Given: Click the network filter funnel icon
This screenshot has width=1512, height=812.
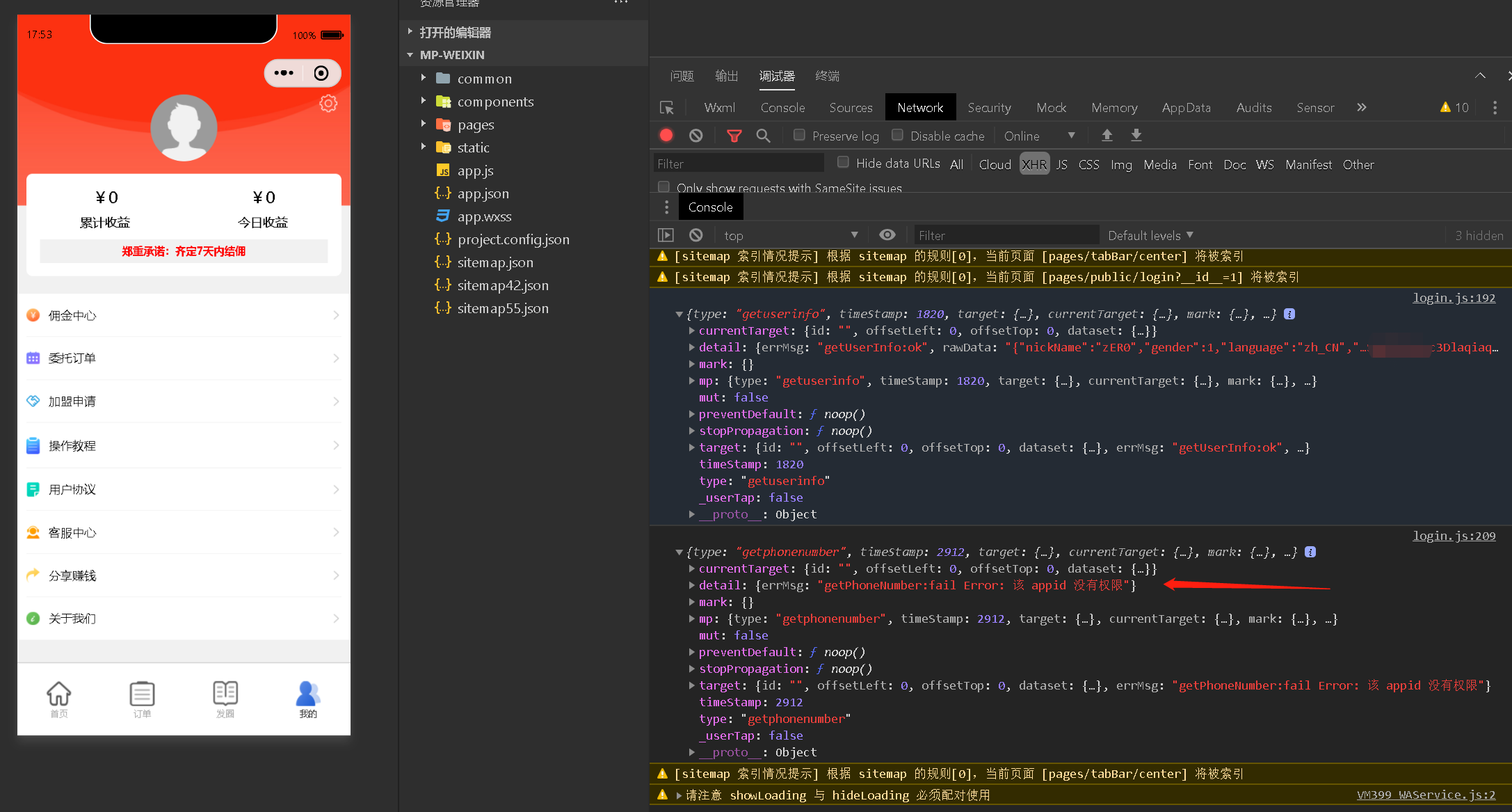Looking at the screenshot, I should click(734, 136).
